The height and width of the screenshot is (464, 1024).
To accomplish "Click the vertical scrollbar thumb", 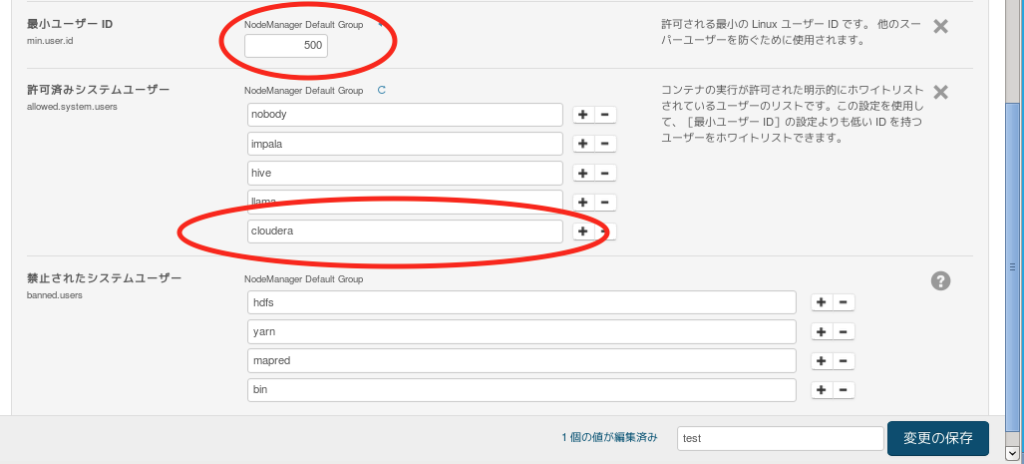I will tap(1012, 269).
